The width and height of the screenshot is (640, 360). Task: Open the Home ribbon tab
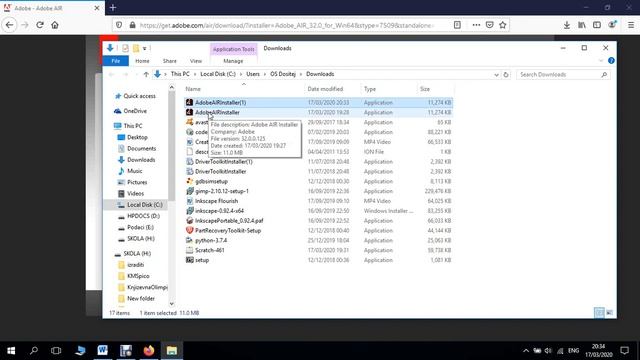(142, 61)
